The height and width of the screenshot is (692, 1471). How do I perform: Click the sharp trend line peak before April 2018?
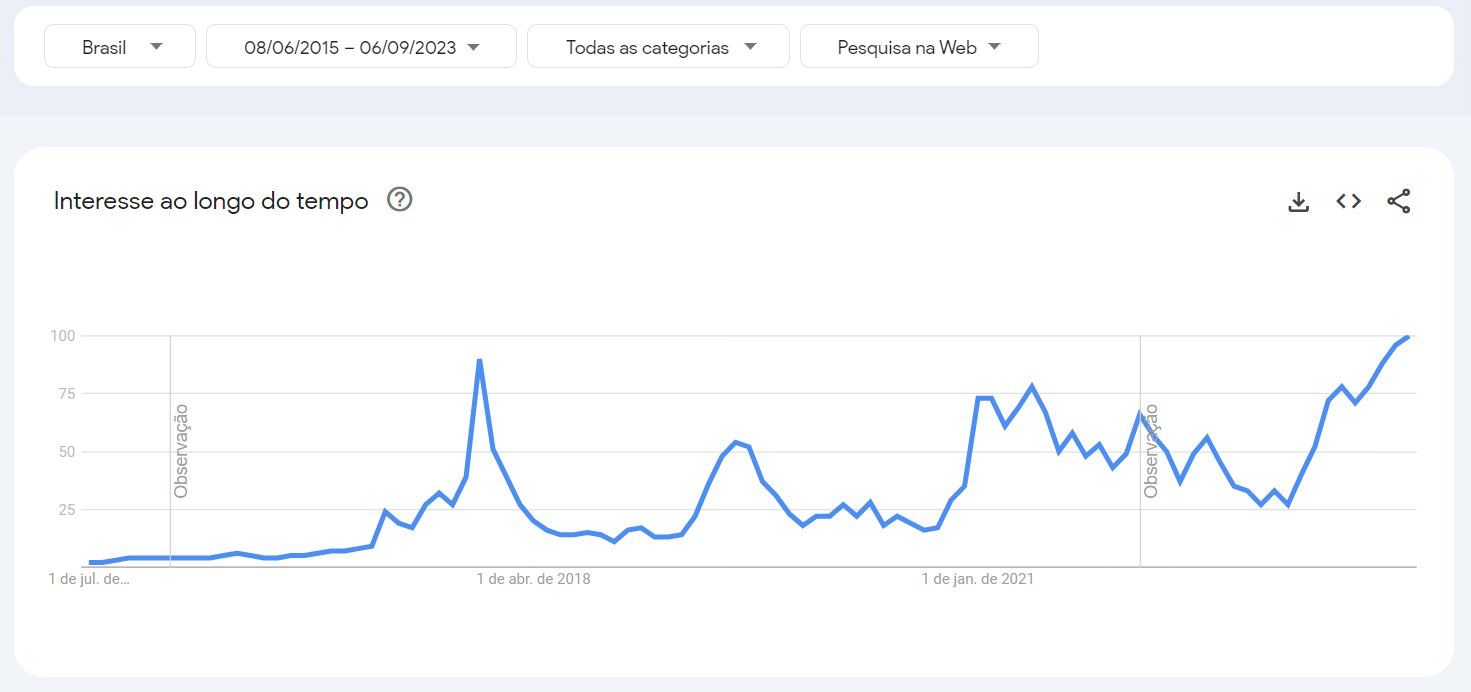(x=480, y=360)
